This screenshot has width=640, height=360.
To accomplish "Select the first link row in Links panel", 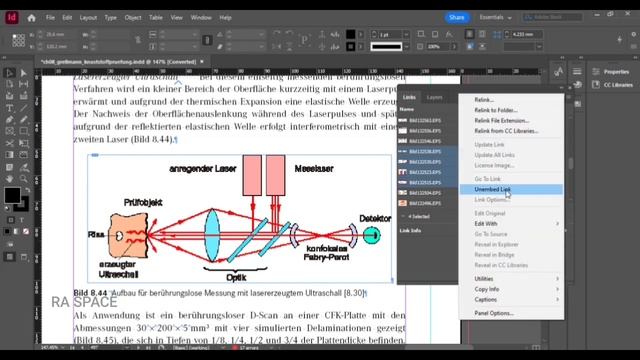I will 427,120.
